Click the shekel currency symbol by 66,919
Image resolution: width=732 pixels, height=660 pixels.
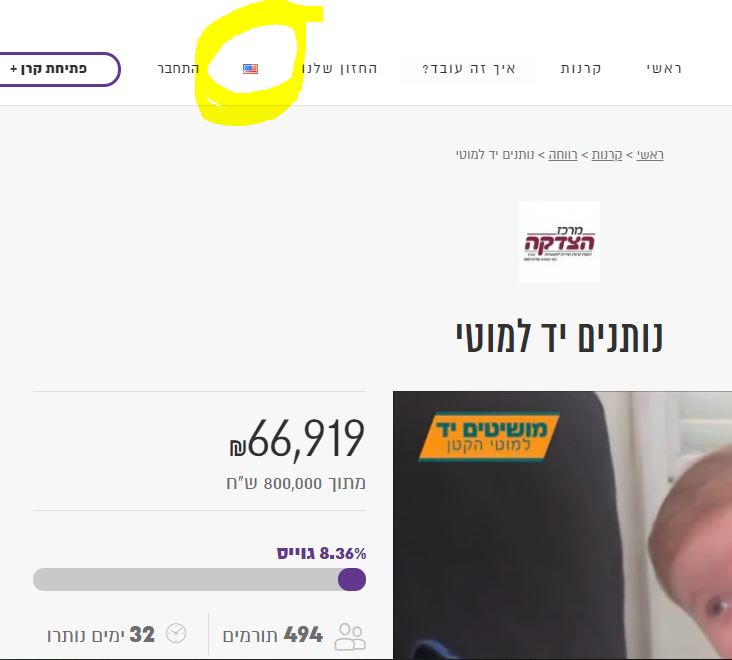pyautogui.click(x=237, y=448)
